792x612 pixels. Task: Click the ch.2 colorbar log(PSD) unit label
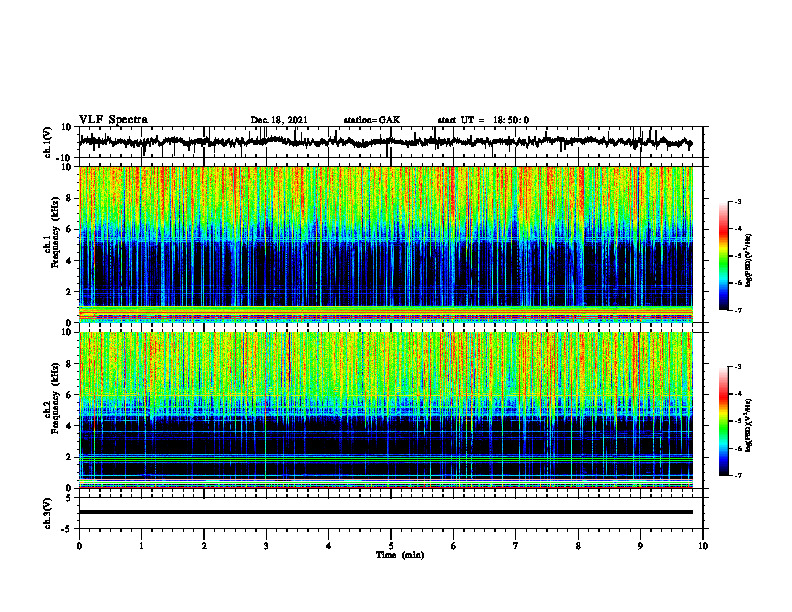[x=749, y=425]
